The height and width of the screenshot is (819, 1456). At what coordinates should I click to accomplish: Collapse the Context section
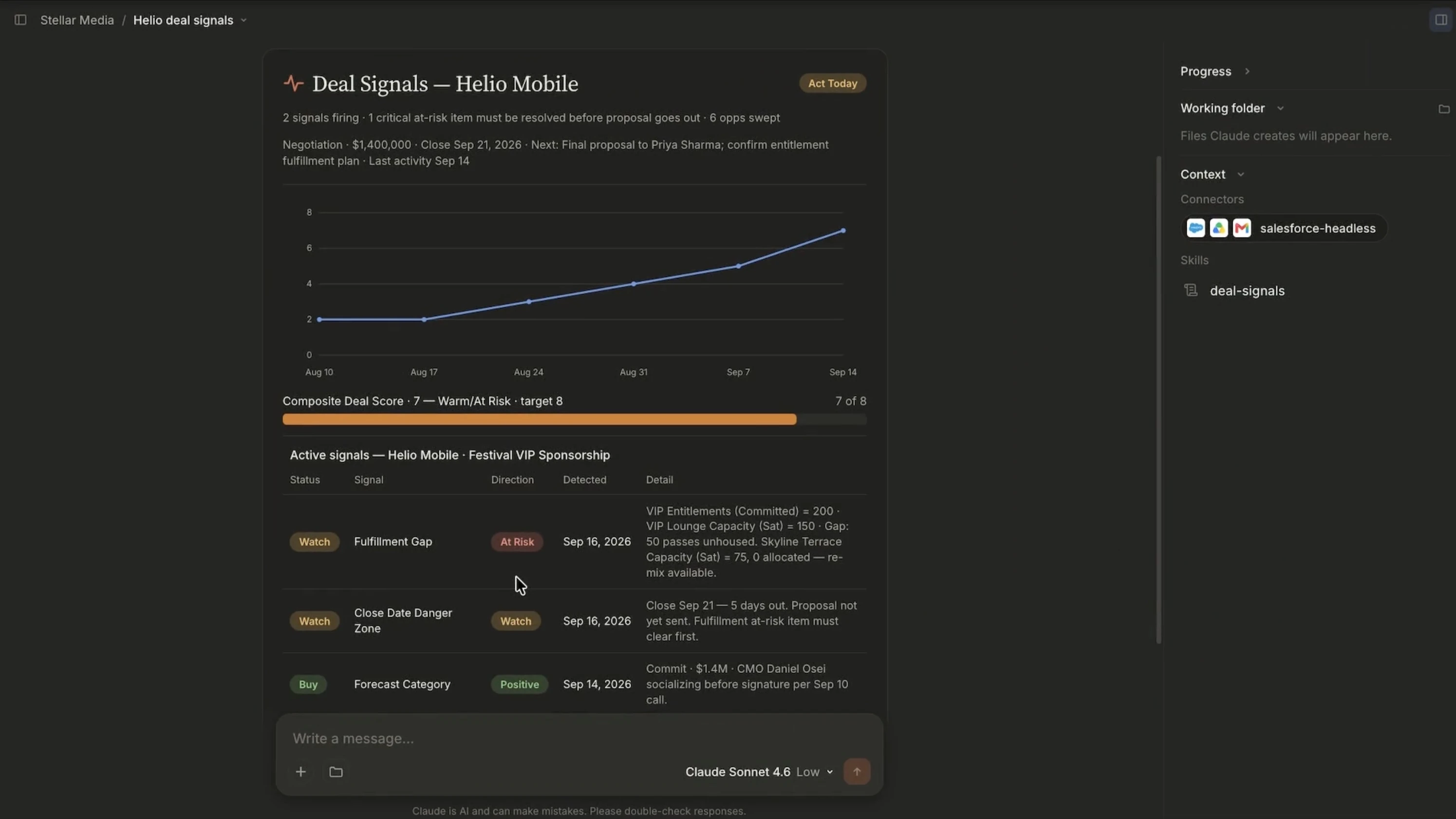click(x=1241, y=175)
